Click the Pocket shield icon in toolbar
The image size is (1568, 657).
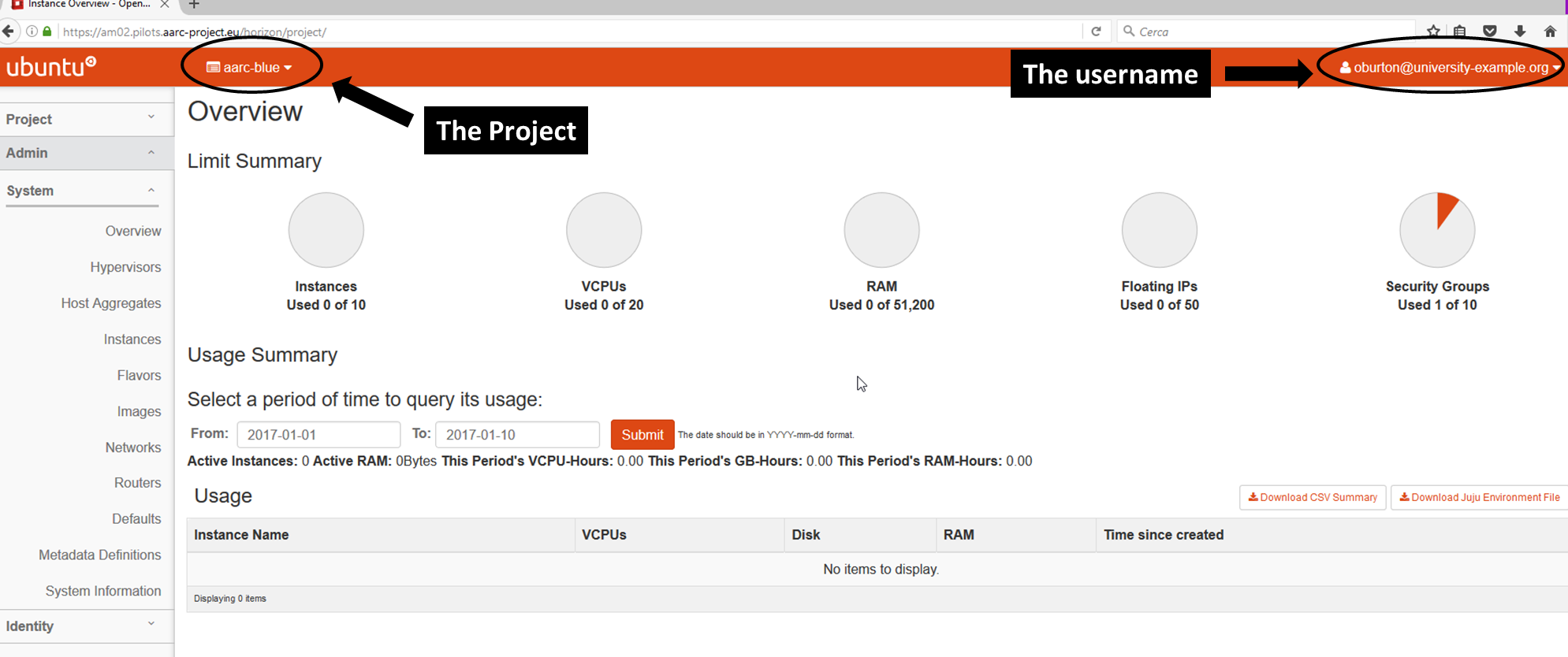pyautogui.click(x=1490, y=32)
